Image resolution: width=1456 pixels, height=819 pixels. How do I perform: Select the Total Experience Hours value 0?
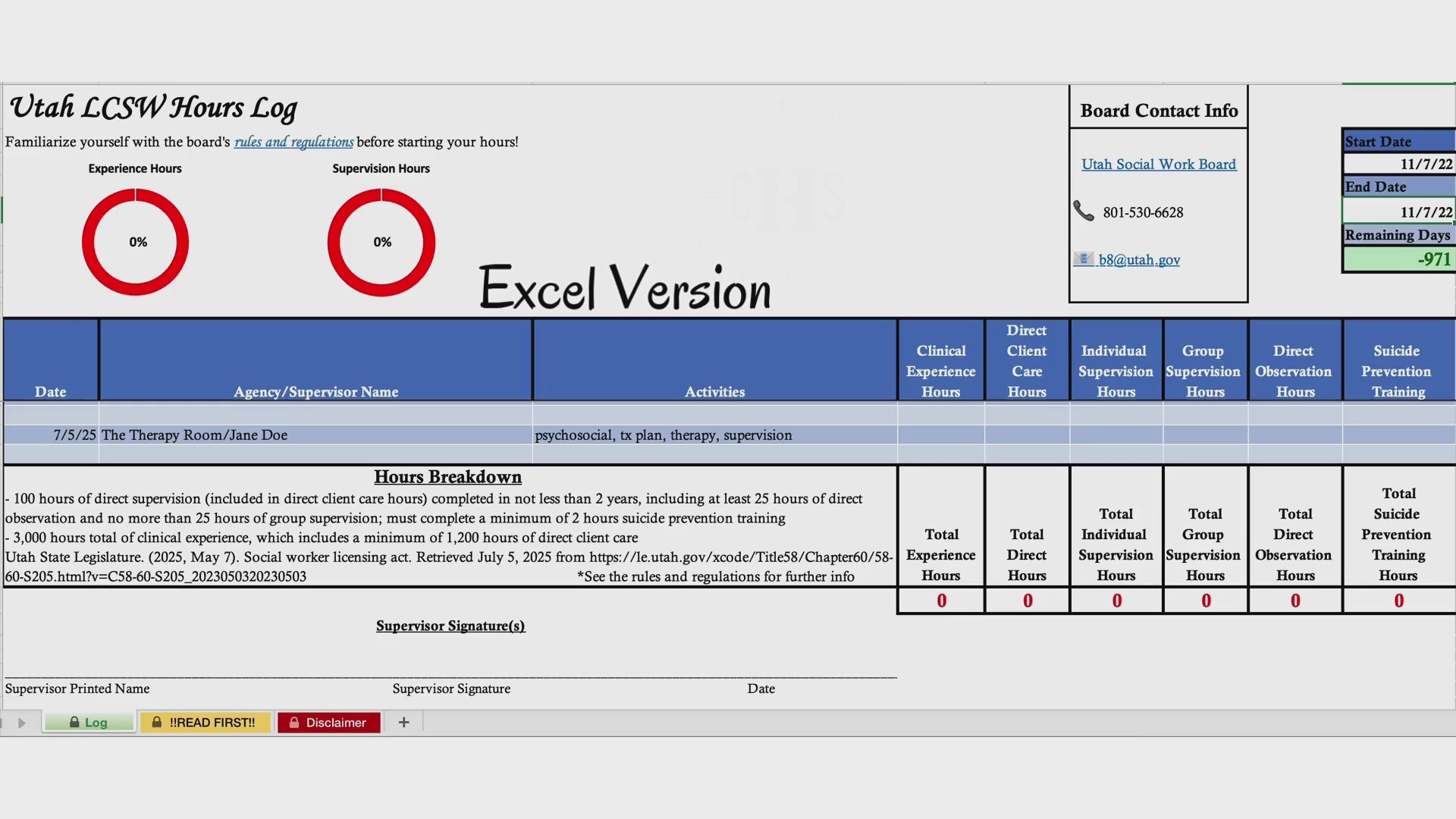(941, 601)
